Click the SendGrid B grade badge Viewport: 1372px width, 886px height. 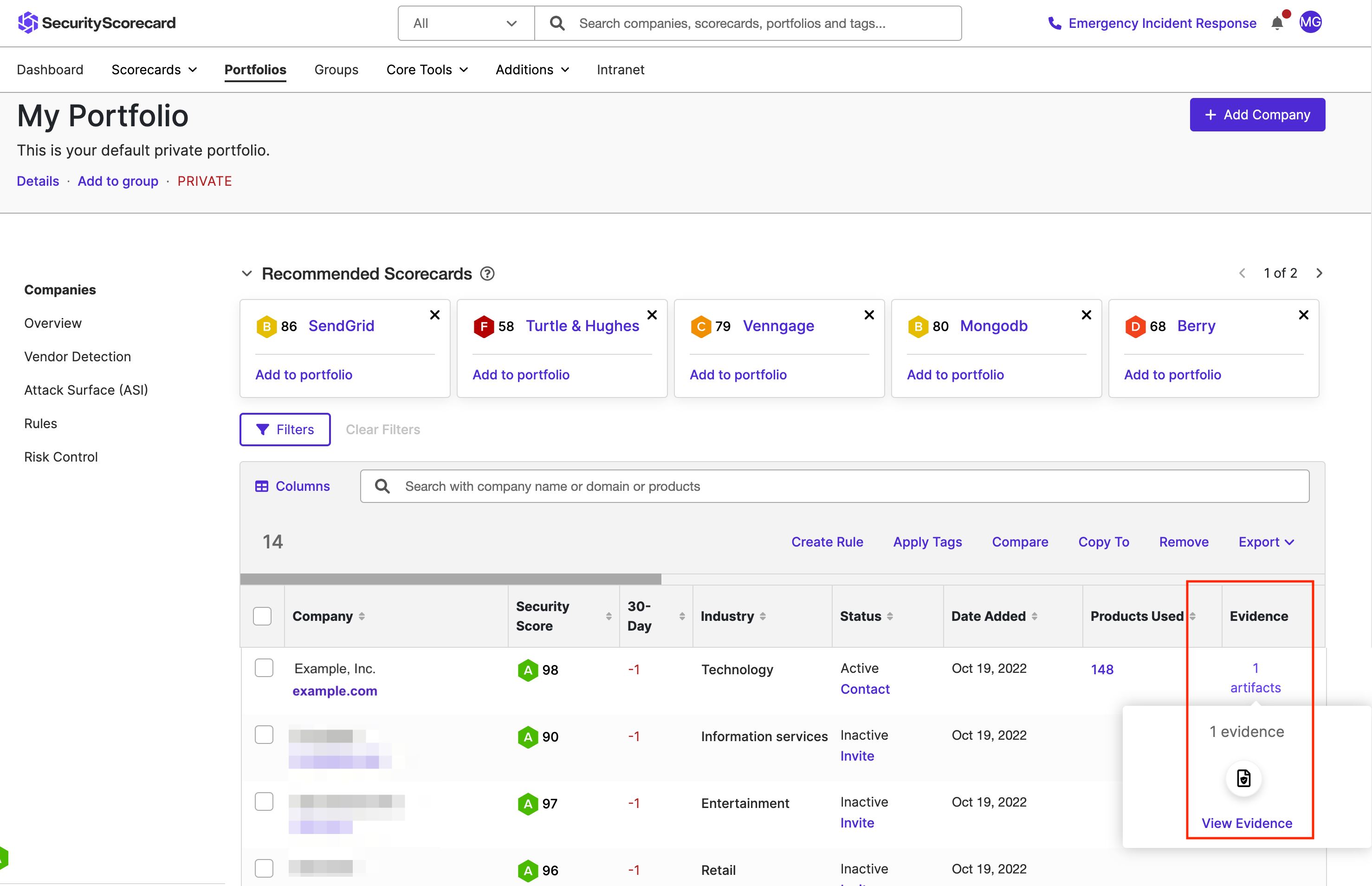click(x=266, y=327)
